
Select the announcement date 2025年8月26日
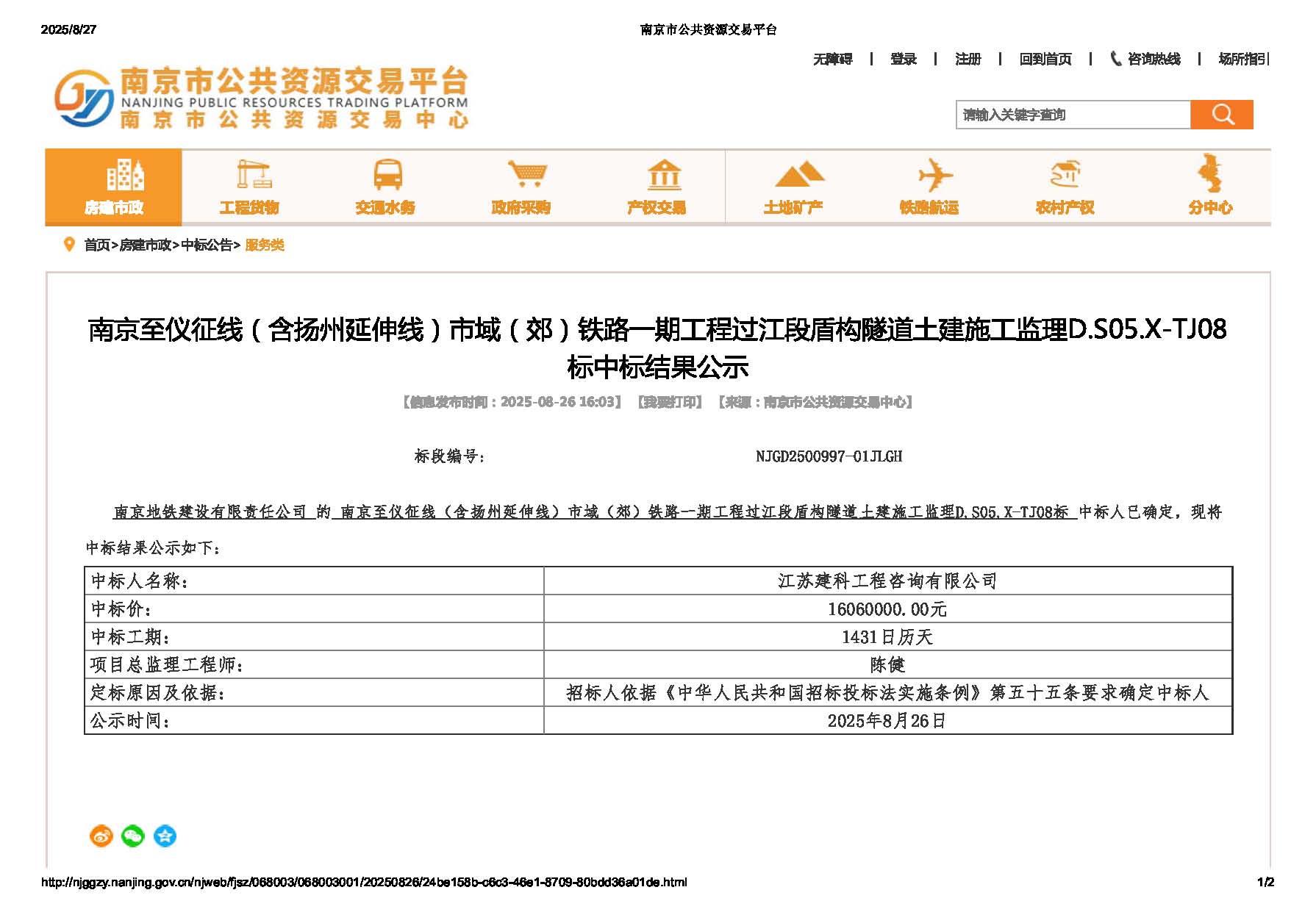pos(887,721)
